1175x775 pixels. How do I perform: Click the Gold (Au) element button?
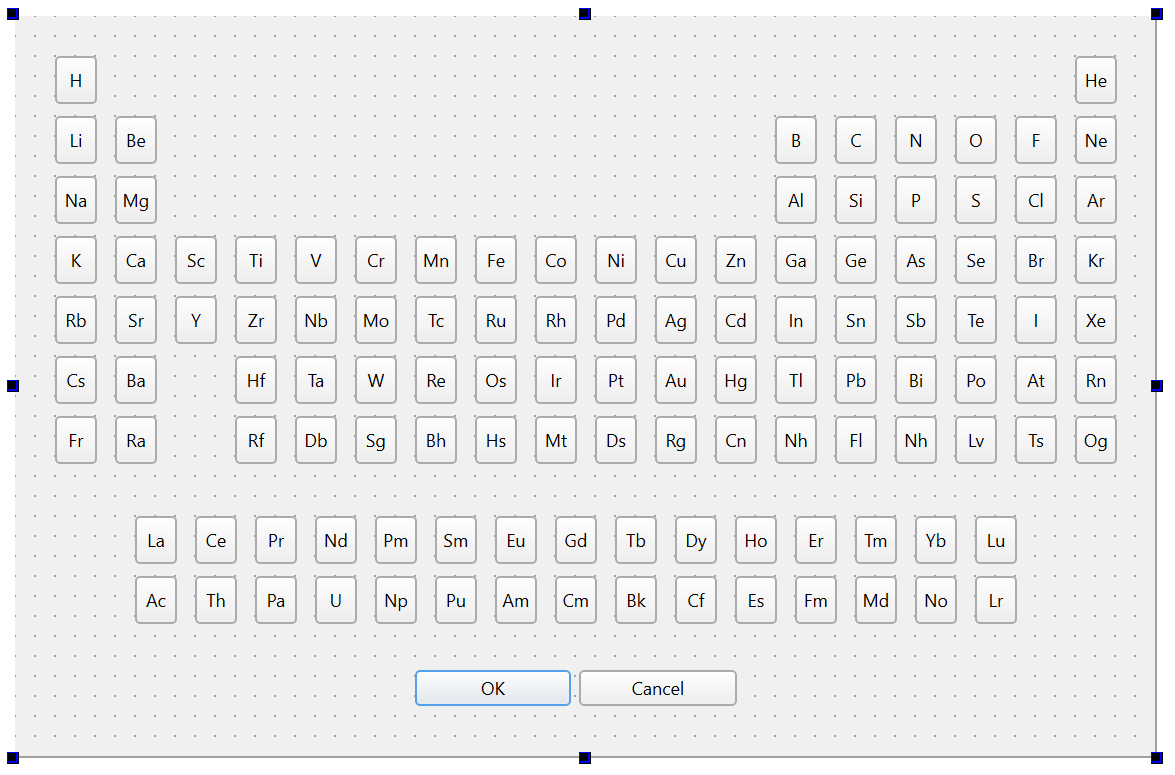pyautogui.click(x=676, y=380)
